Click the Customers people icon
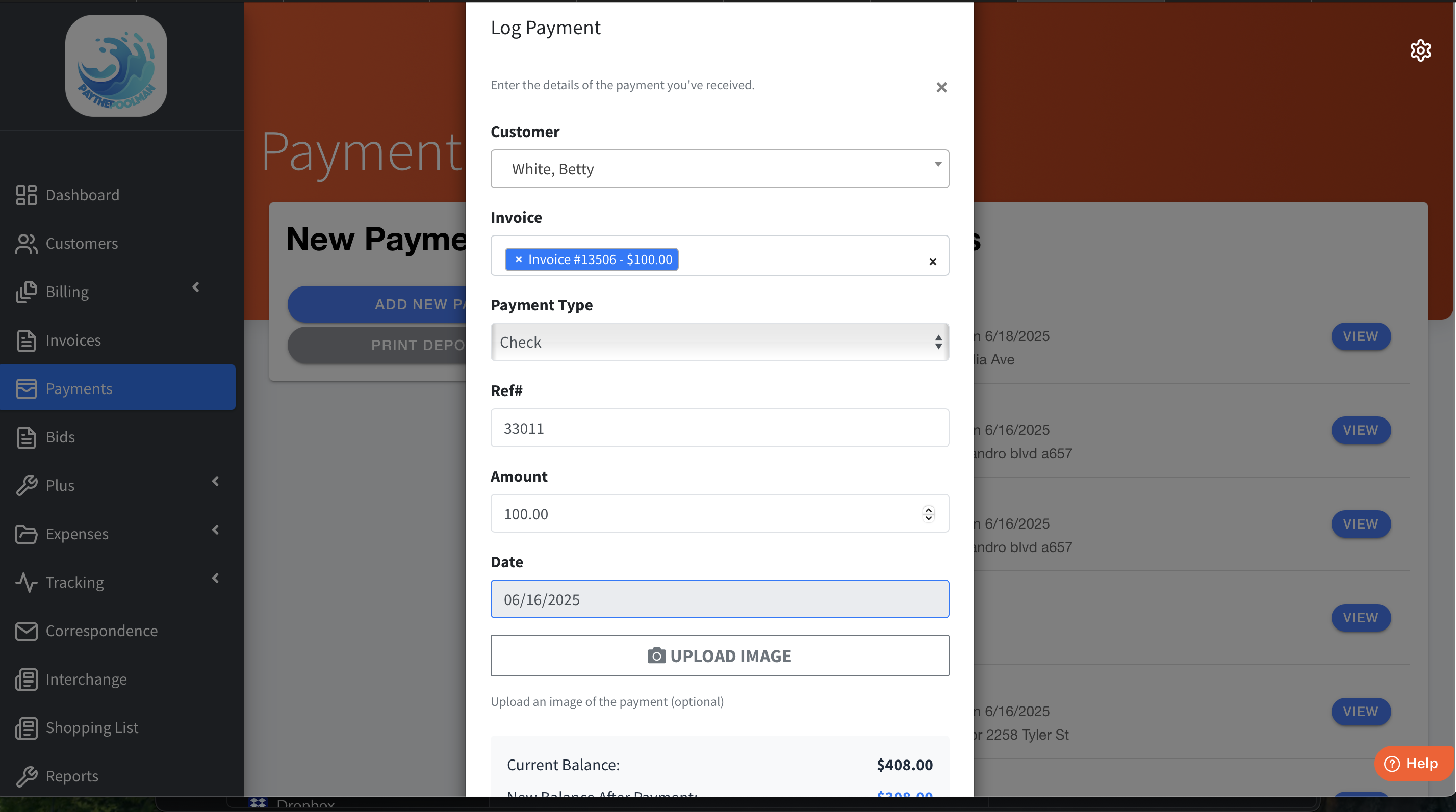 click(26, 244)
